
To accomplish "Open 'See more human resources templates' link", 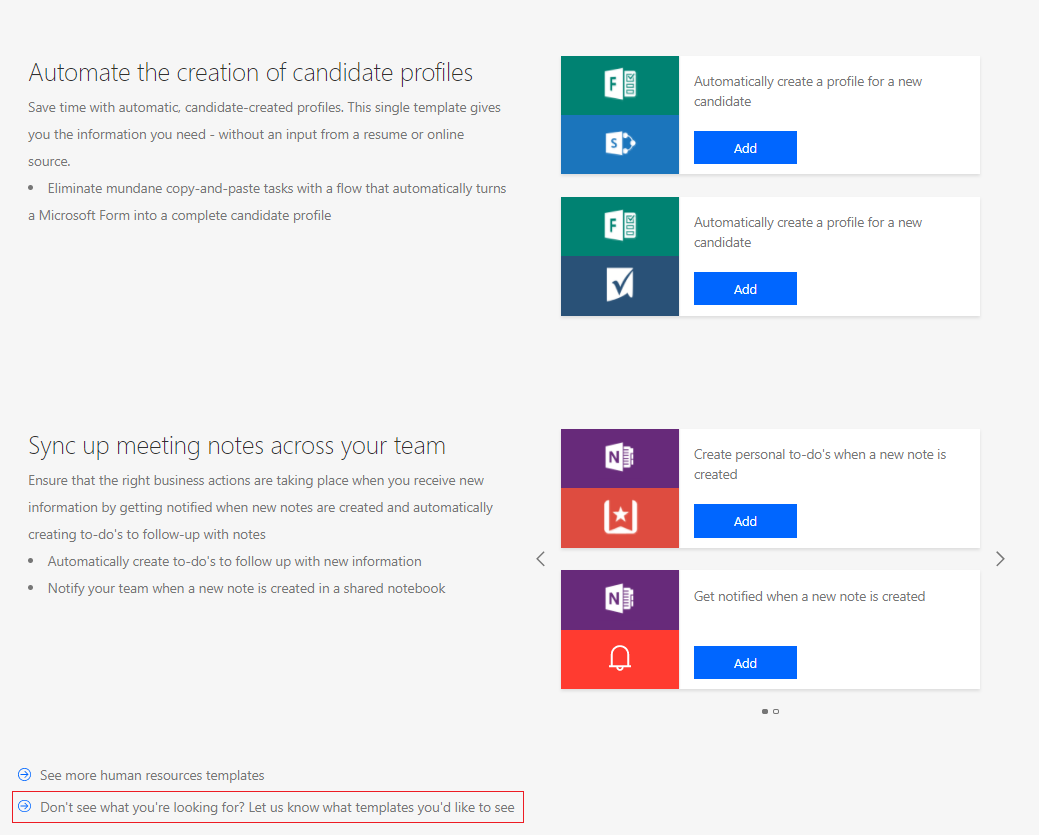I will click(x=152, y=775).
